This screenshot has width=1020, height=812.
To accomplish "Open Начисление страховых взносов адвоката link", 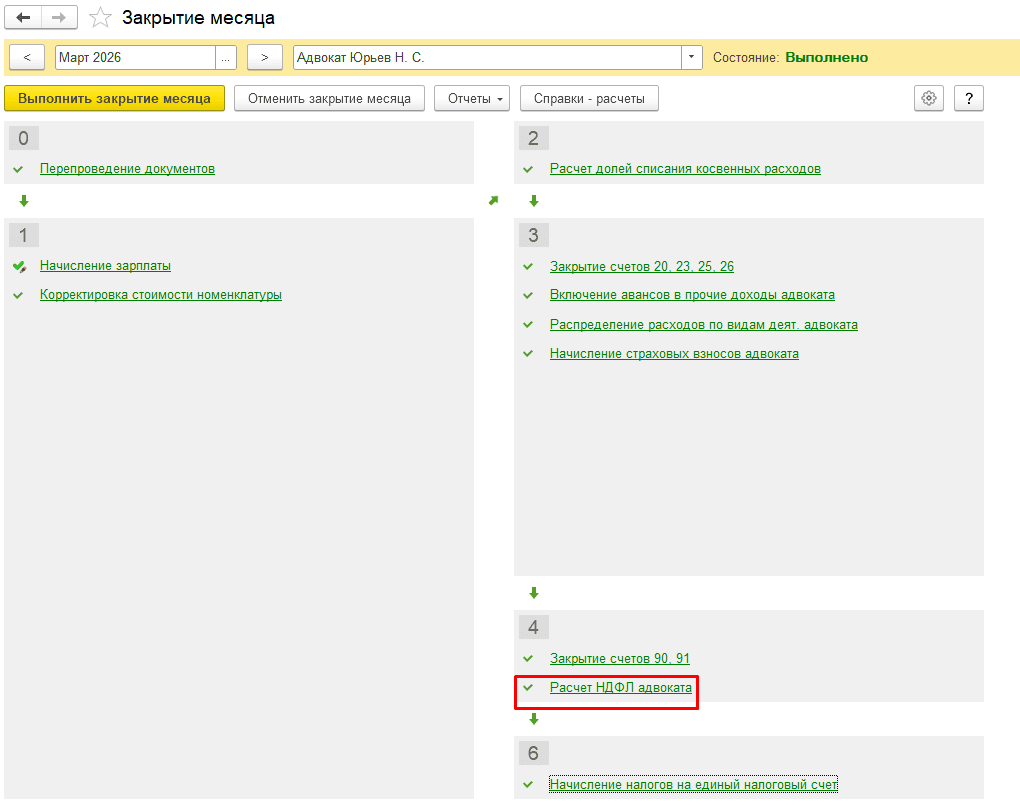I will click(674, 354).
